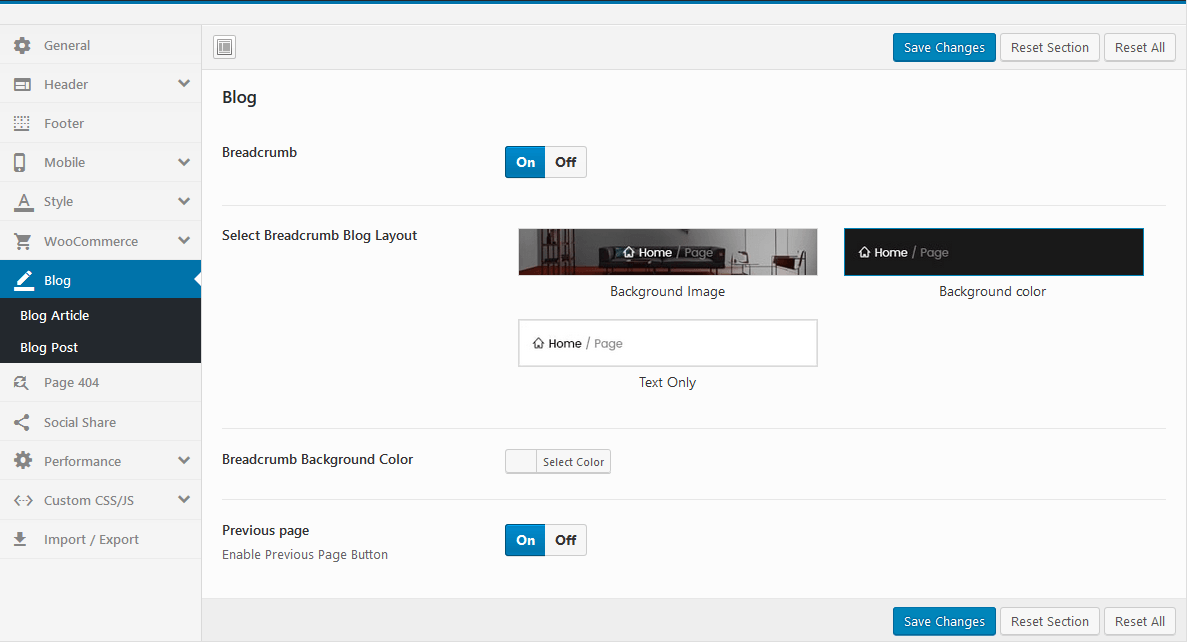The width and height of the screenshot is (1187, 642).
Task: Click the Custom CSS/JS code icon
Action: click(x=23, y=500)
